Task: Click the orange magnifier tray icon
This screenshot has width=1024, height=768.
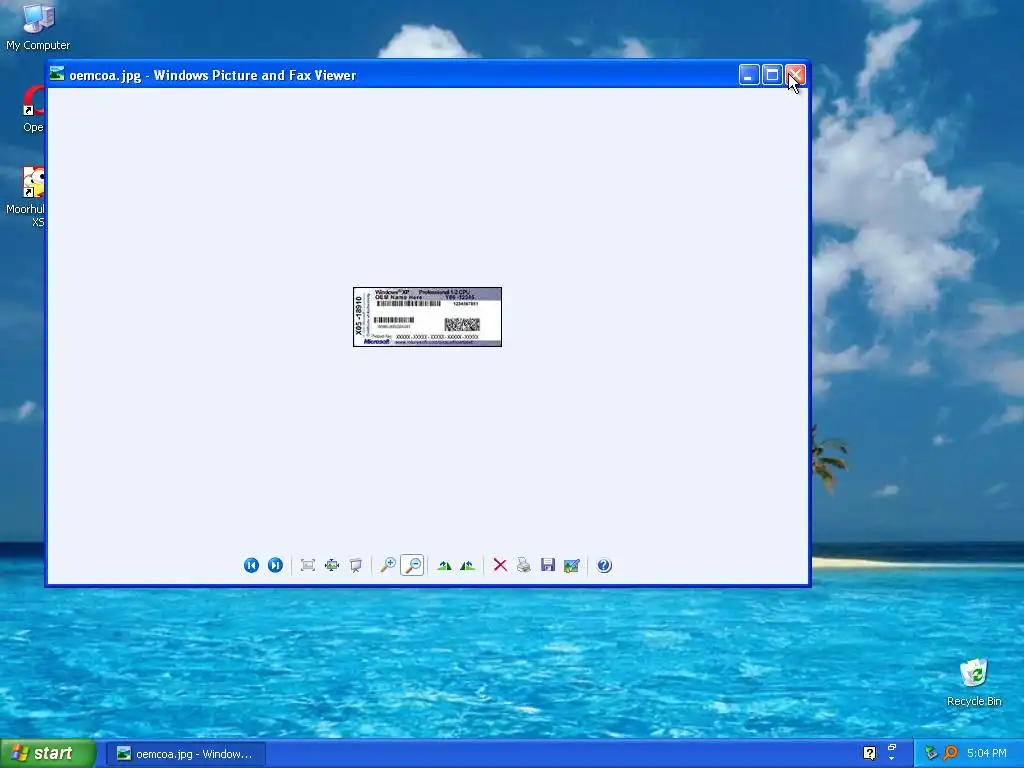Action: point(950,753)
